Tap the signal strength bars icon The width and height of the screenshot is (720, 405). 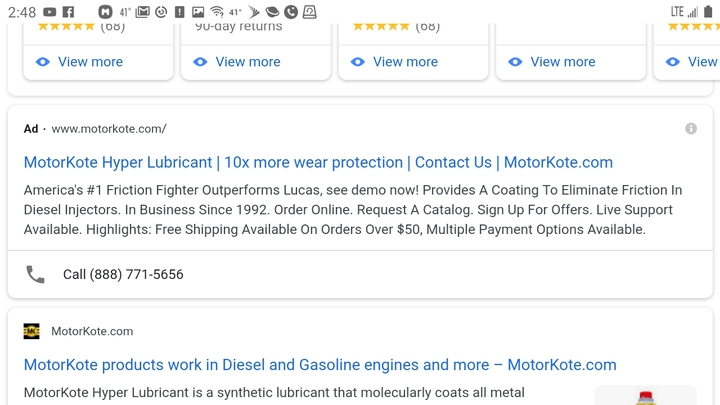click(693, 12)
